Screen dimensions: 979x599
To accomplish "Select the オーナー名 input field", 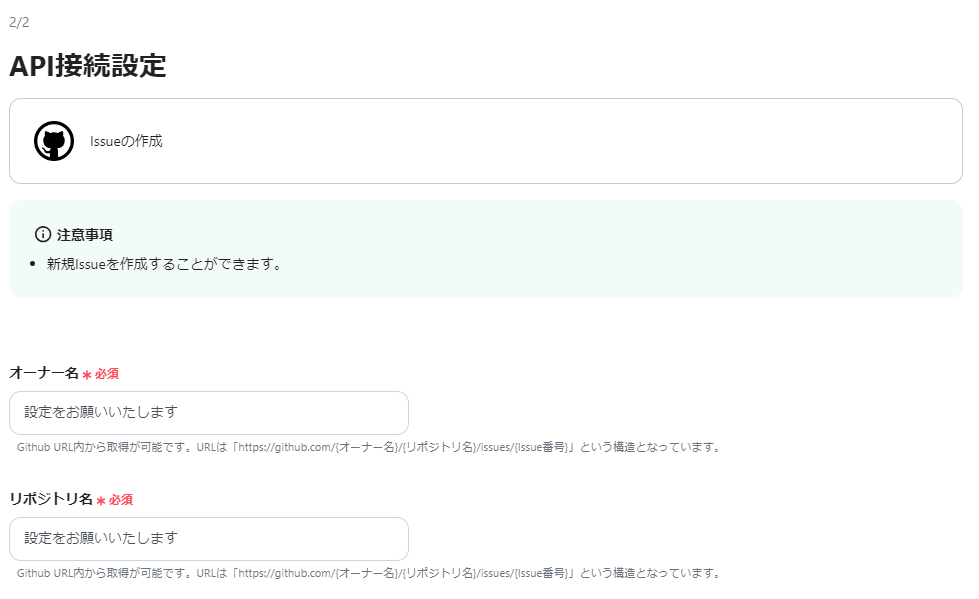I will tap(207, 412).
